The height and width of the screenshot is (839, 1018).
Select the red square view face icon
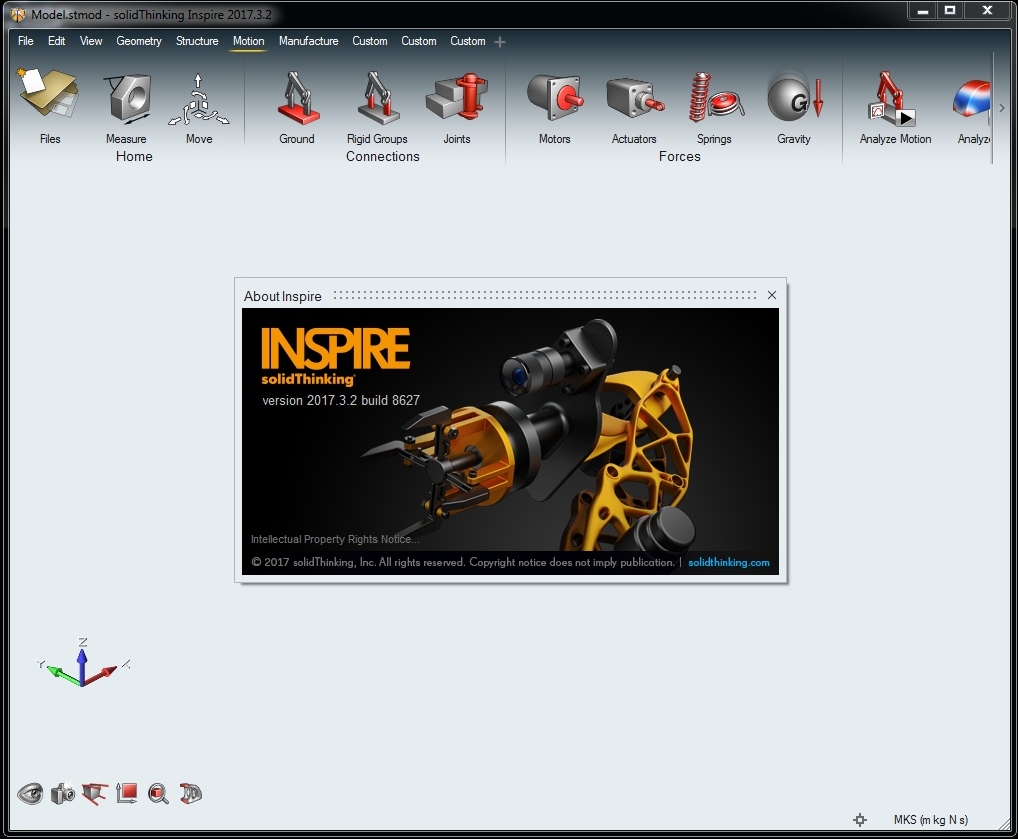127,794
